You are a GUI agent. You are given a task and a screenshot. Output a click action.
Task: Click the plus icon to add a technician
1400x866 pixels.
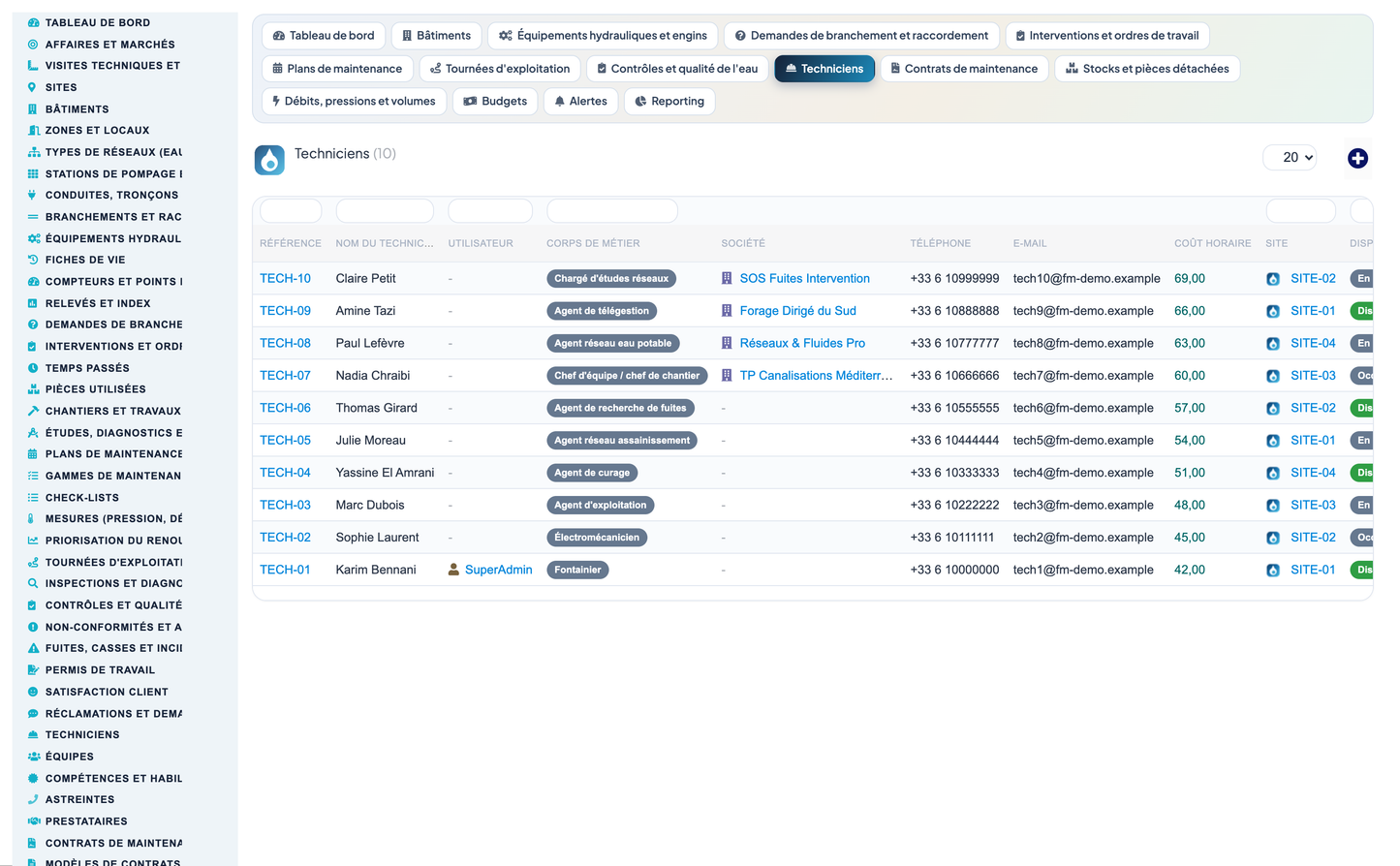[1357, 158]
